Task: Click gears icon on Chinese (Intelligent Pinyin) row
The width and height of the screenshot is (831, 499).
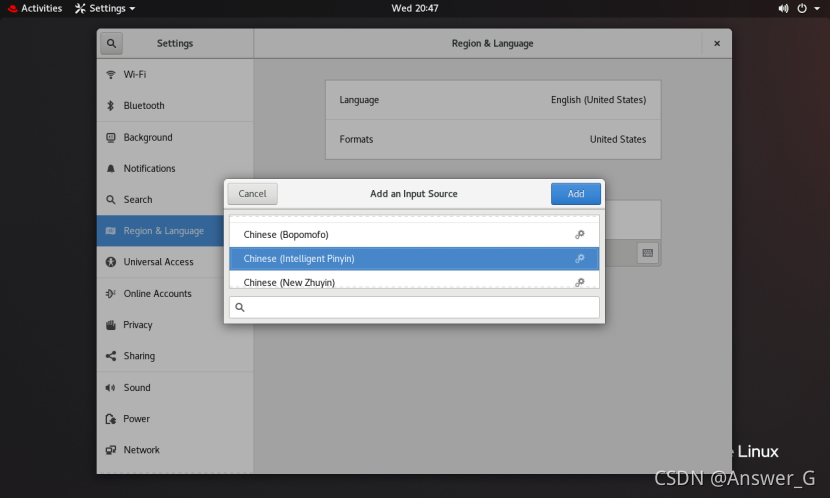Action: coord(580,259)
